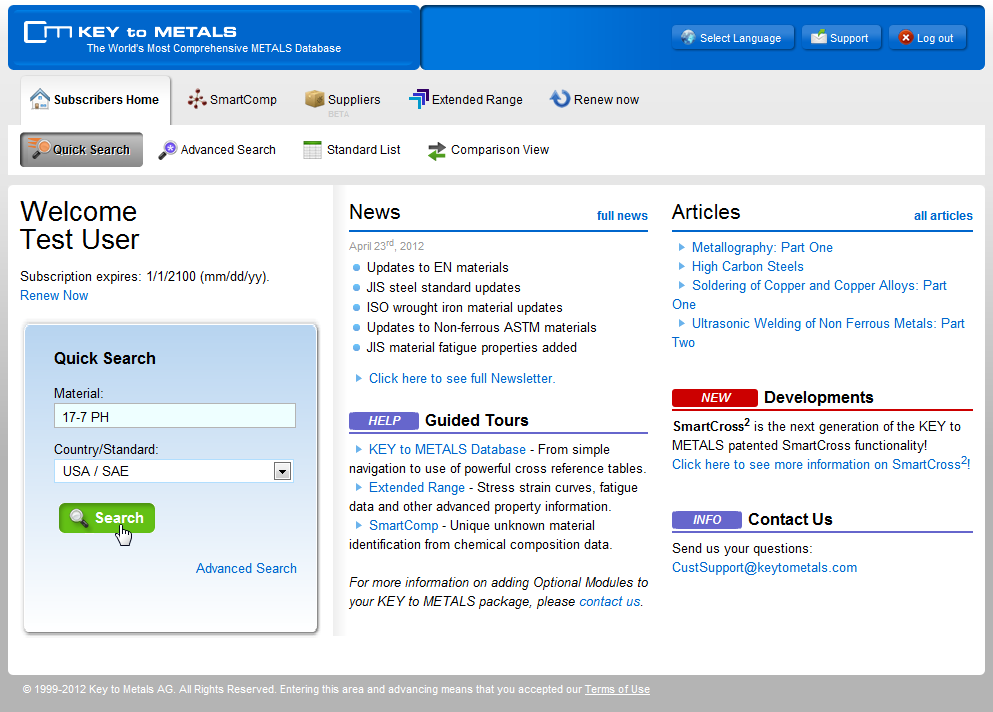The image size is (993, 712).
Task: Click the Extended Range icon
Action: click(419, 99)
